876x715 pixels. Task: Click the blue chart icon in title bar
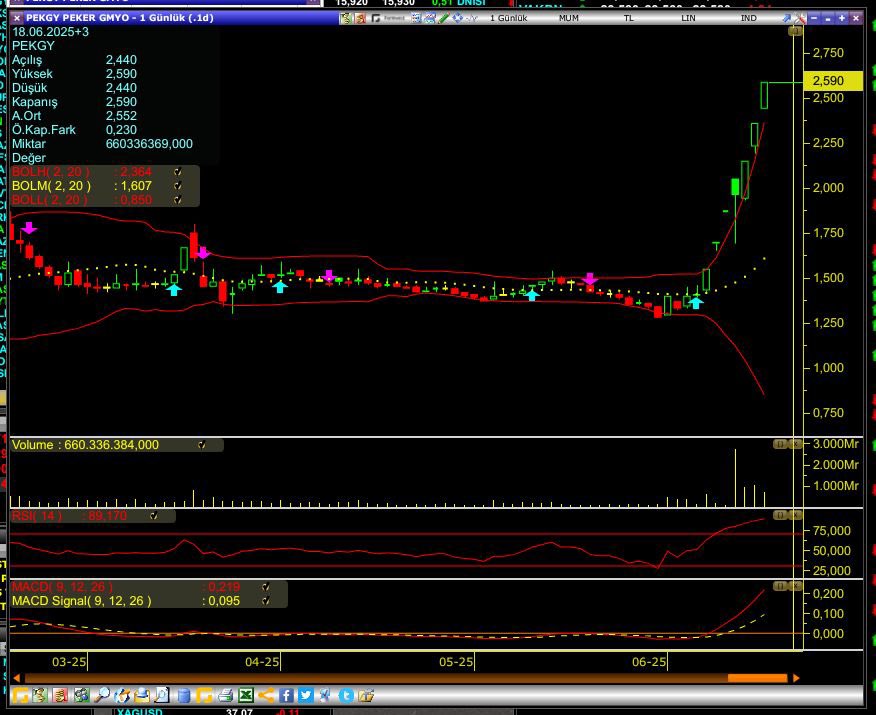pos(430,18)
